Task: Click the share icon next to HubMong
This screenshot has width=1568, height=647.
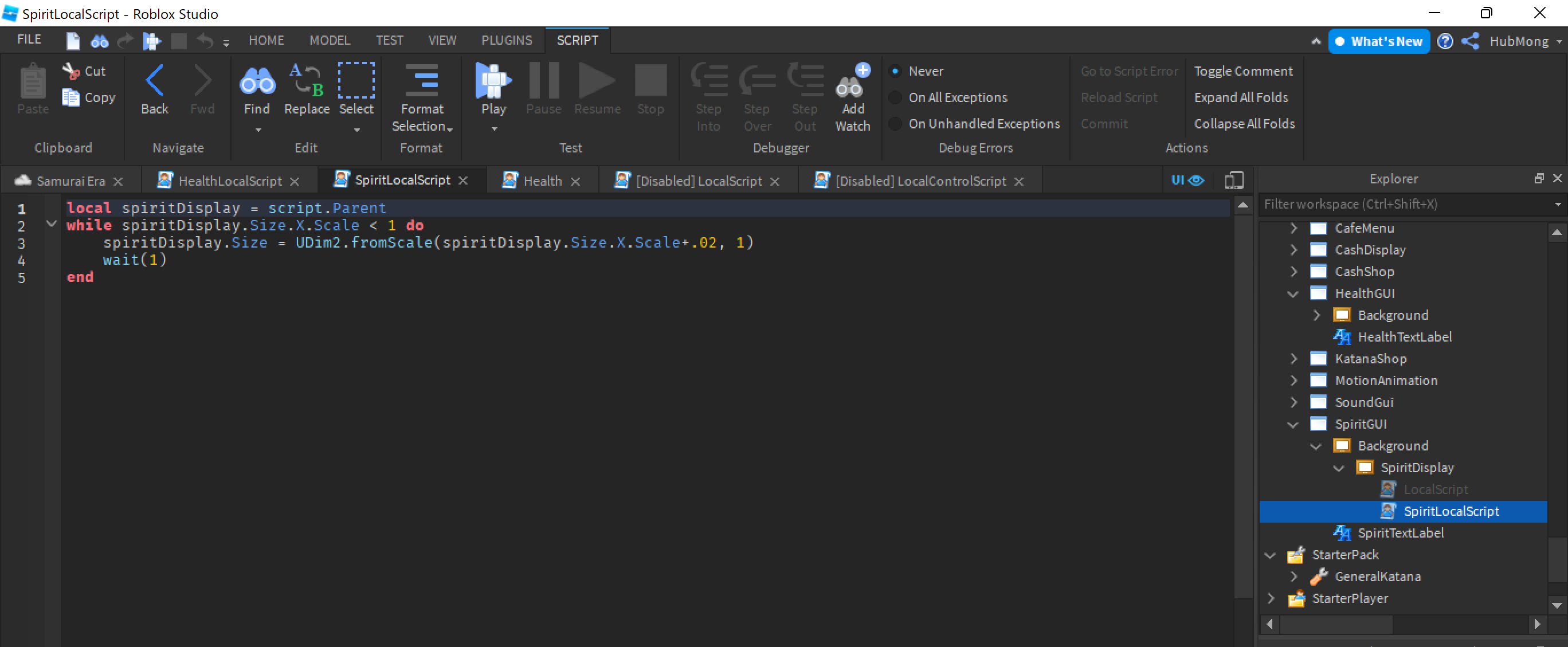Action: pos(1470,41)
